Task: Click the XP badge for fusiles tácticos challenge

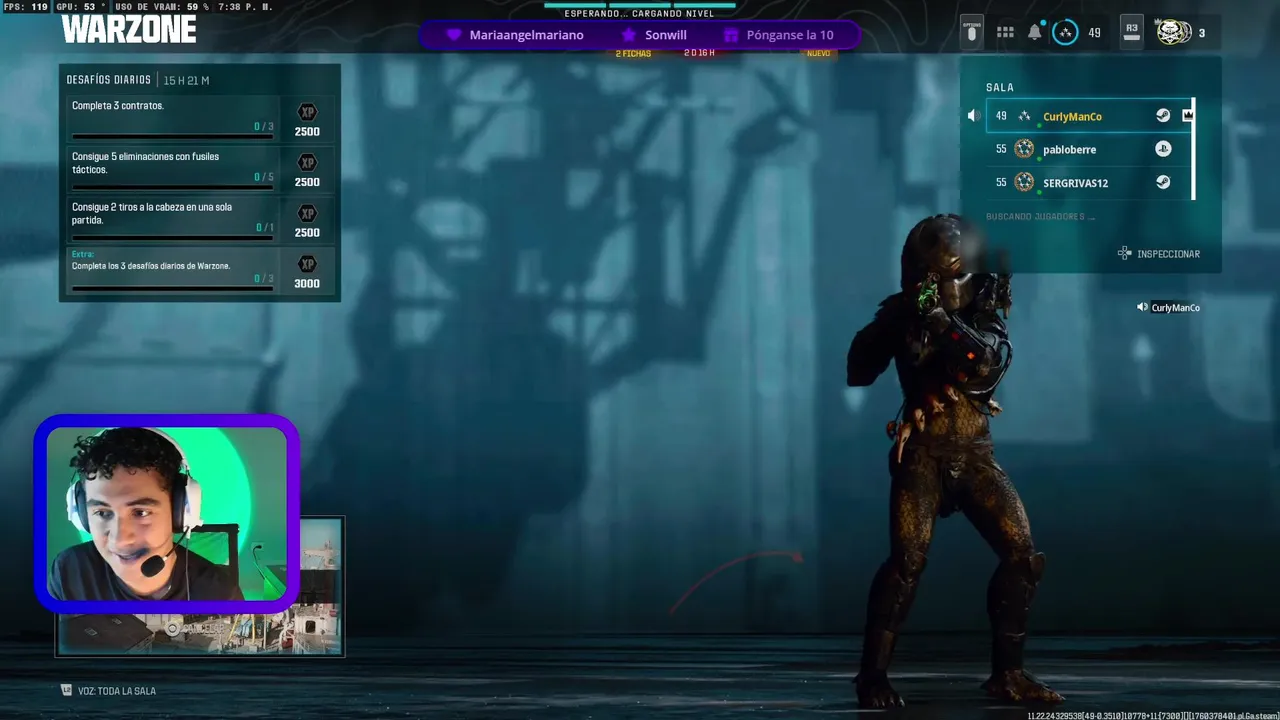Action: (x=307, y=162)
